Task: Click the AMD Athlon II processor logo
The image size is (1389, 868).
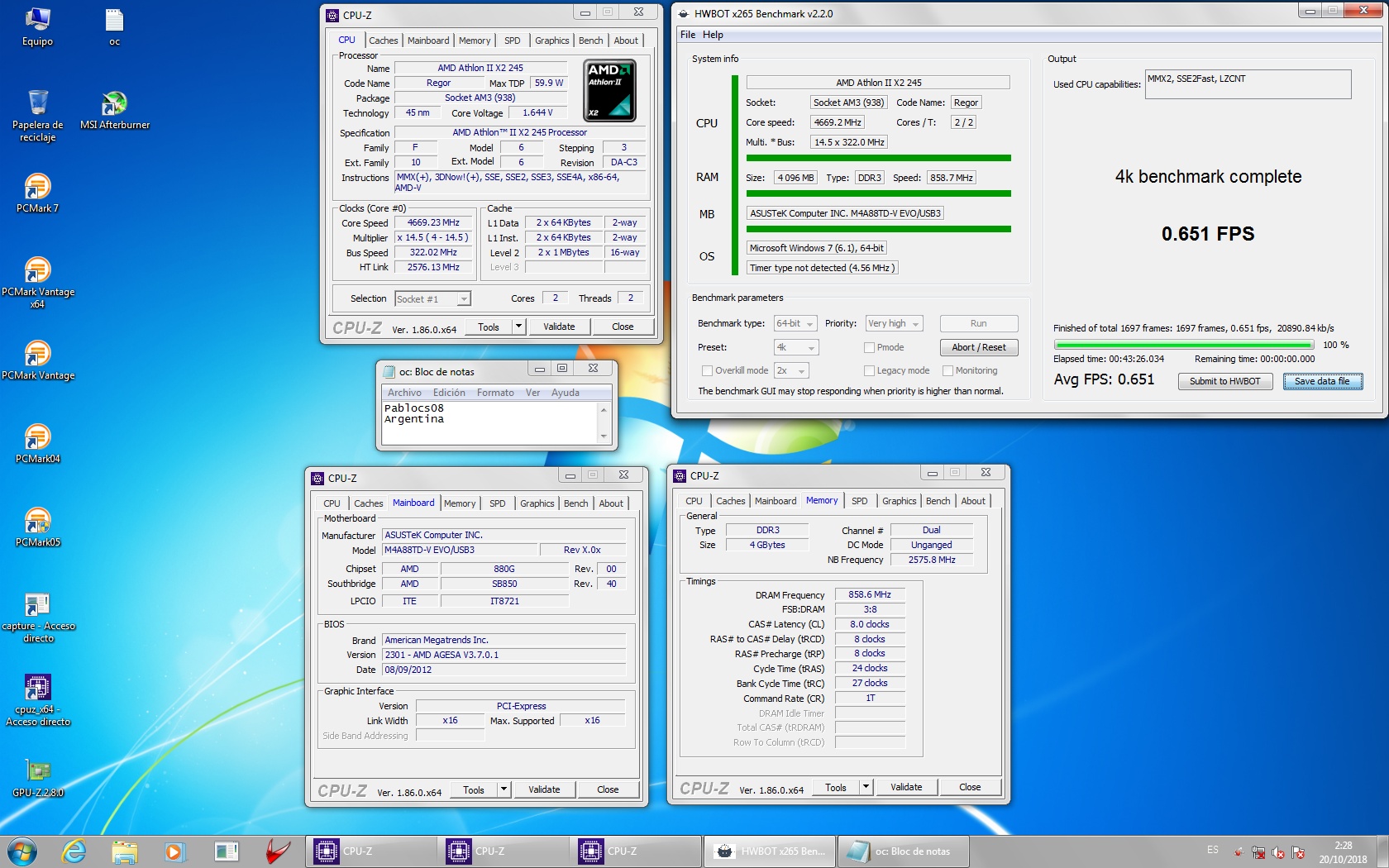Action: pyautogui.click(x=609, y=90)
